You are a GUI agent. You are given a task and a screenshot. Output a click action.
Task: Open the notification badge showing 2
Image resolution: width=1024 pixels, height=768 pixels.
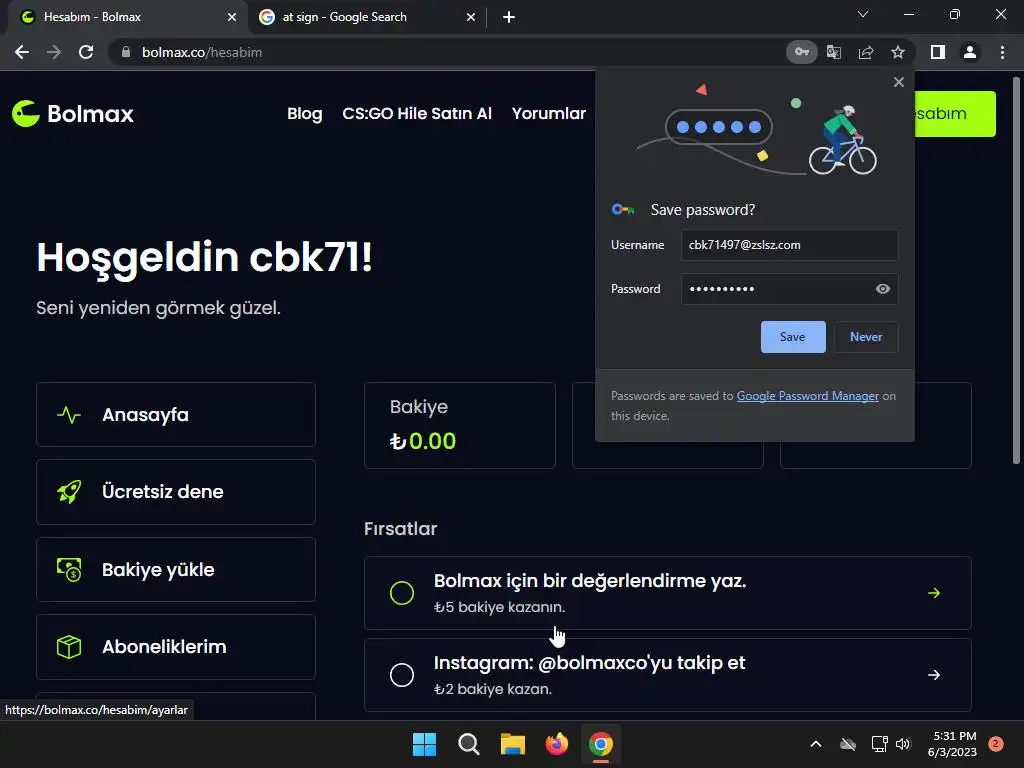pyautogui.click(x=996, y=744)
